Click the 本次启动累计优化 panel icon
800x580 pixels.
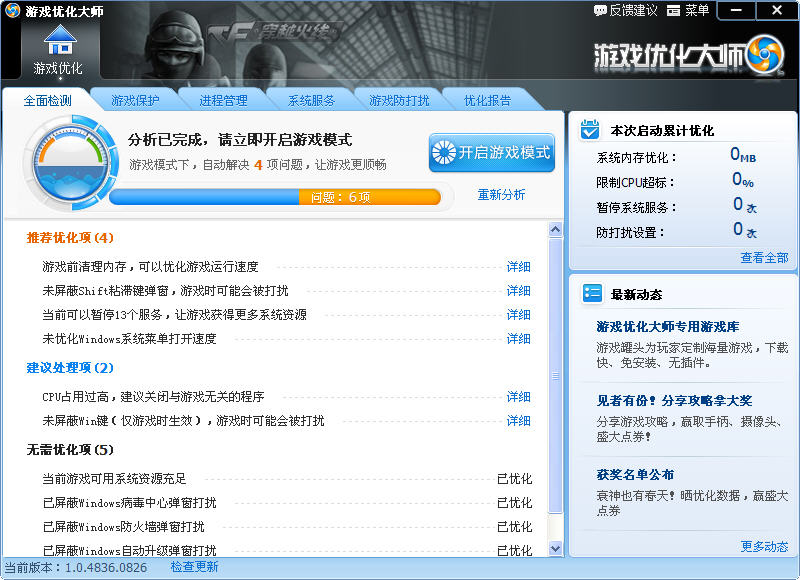pyautogui.click(x=592, y=130)
